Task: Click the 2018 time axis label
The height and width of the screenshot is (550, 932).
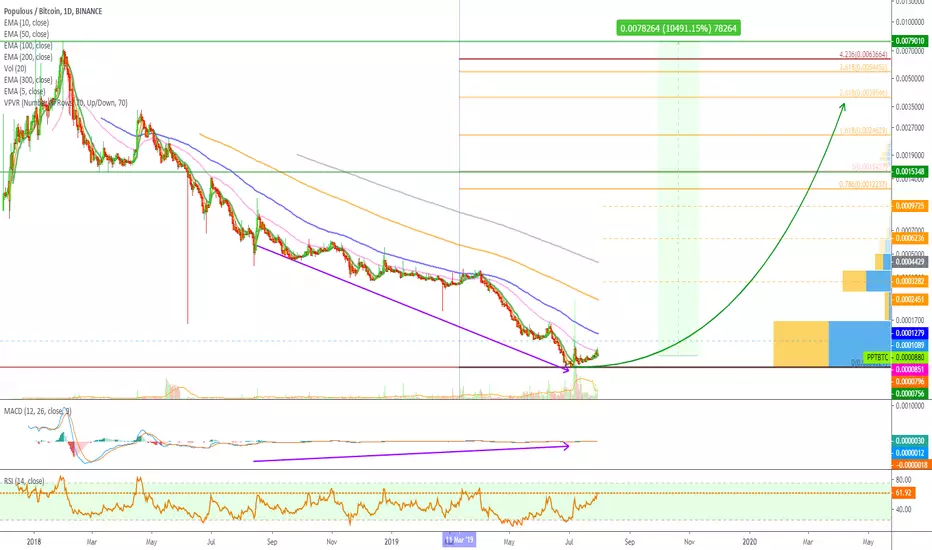Action: point(34,542)
